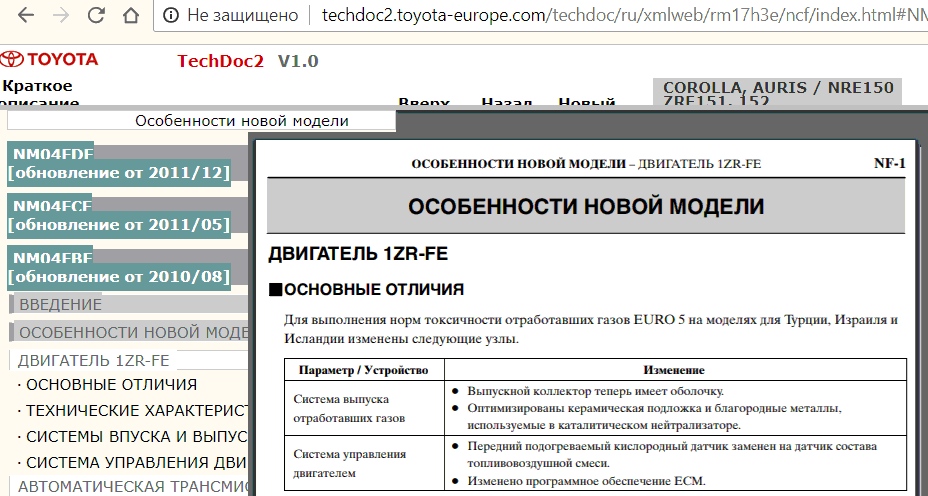Click the browser back arrow
Image resolution: width=928 pixels, height=496 pixels.
point(25,15)
